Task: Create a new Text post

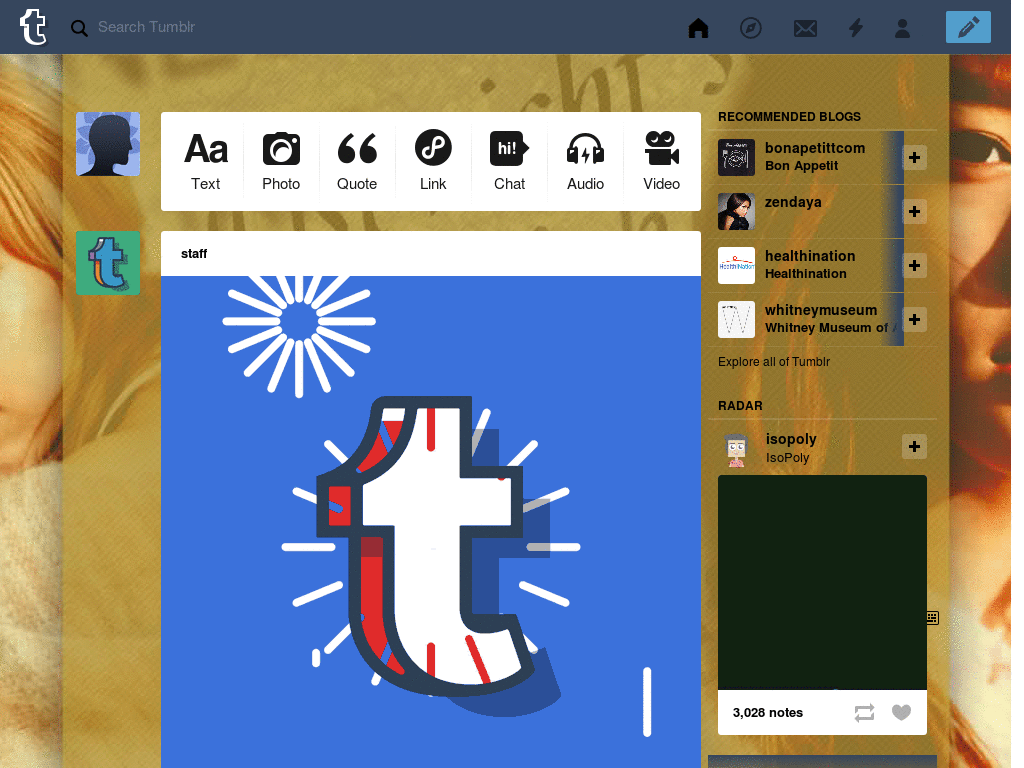Action: tap(206, 161)
